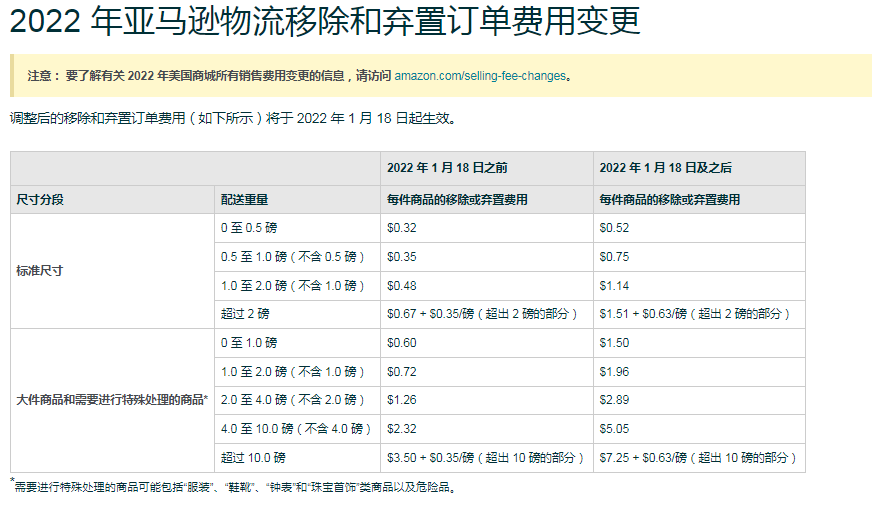Viewport: 872px width, 516px height.
Task: Select the sentence mentioning 2022 年 1 月 18 日起生效
Action: [233, 118]
